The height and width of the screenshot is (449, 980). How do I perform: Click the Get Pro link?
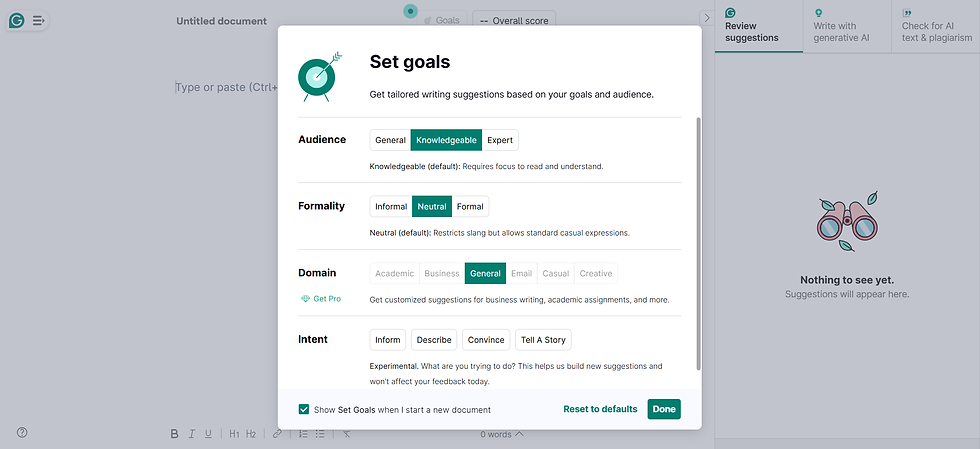(x=327, y=299)
